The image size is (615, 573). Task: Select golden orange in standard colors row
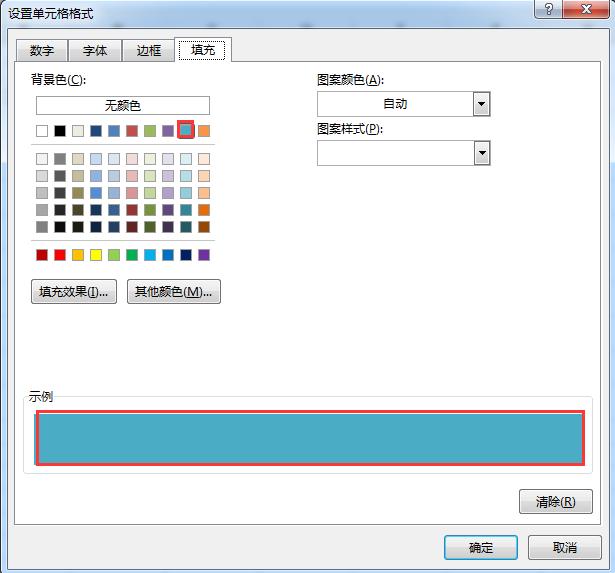pos(78,255)
